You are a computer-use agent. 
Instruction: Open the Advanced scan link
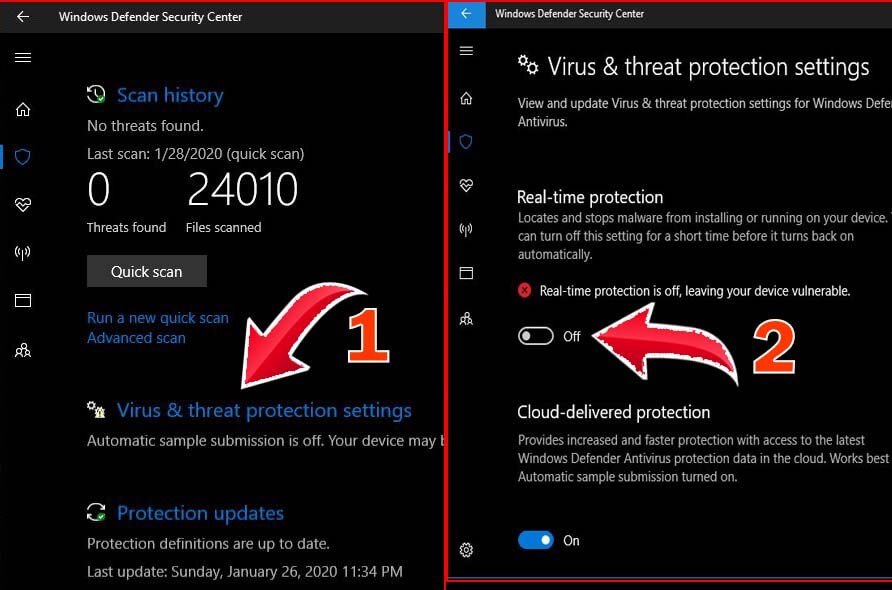click(x=136, y=338)
